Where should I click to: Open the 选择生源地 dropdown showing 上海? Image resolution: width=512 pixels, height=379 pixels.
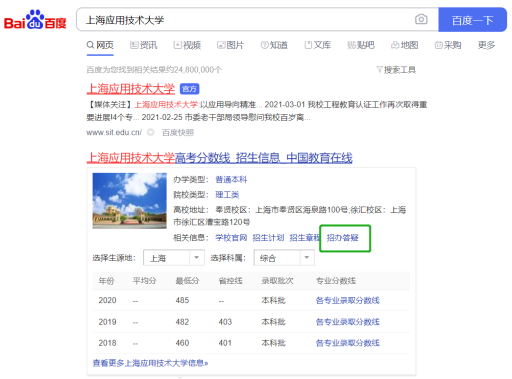tap(174, 258)
